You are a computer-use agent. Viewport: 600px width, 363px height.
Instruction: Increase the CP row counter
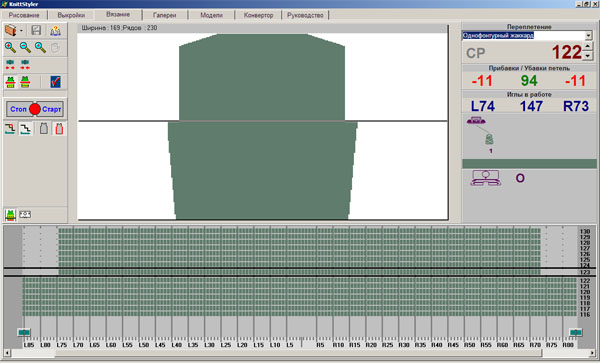[x=588, y=47]
